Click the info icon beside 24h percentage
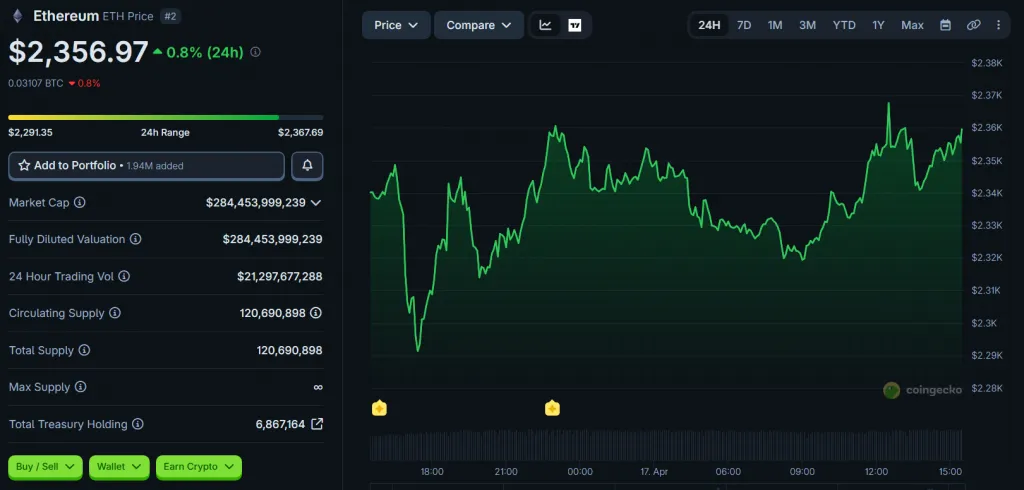Image resolution: width=1024 pixels, height=490 pixels. pyautogui.click(x=255, y=52)
